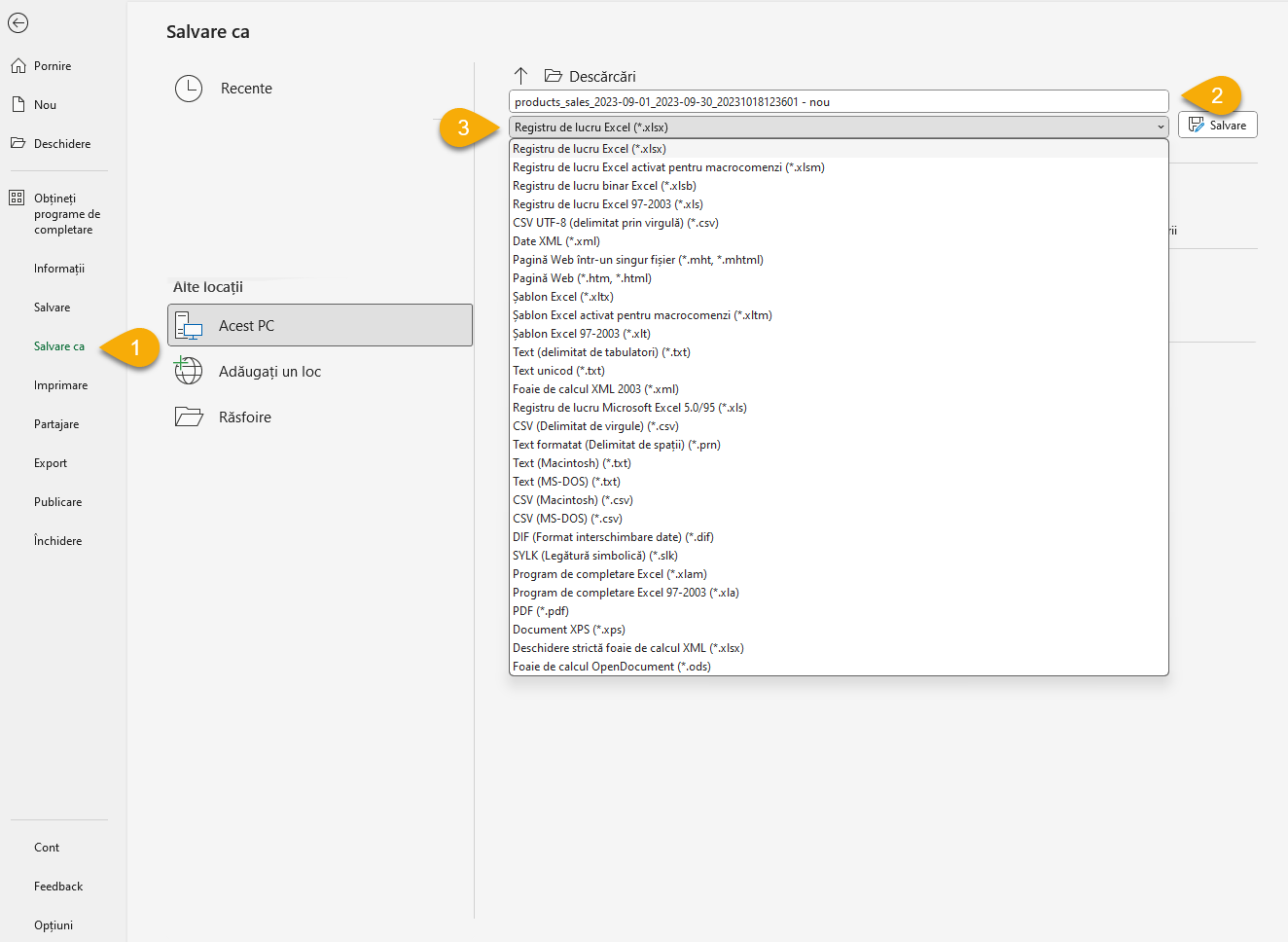Select the monitor icon for Acest PC
The width and height of the screenshot is (1288, 942).
[189, 325]
